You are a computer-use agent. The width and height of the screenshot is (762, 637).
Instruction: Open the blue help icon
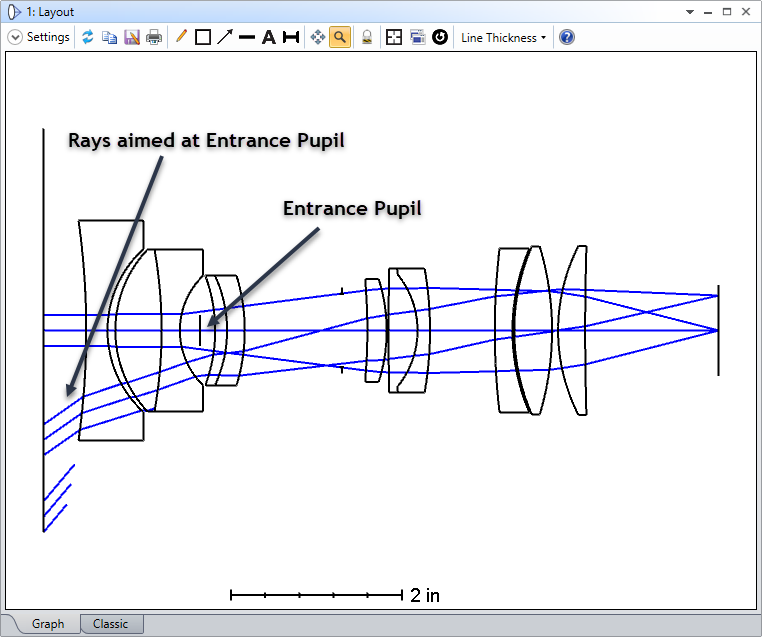(x=567, y=37)
